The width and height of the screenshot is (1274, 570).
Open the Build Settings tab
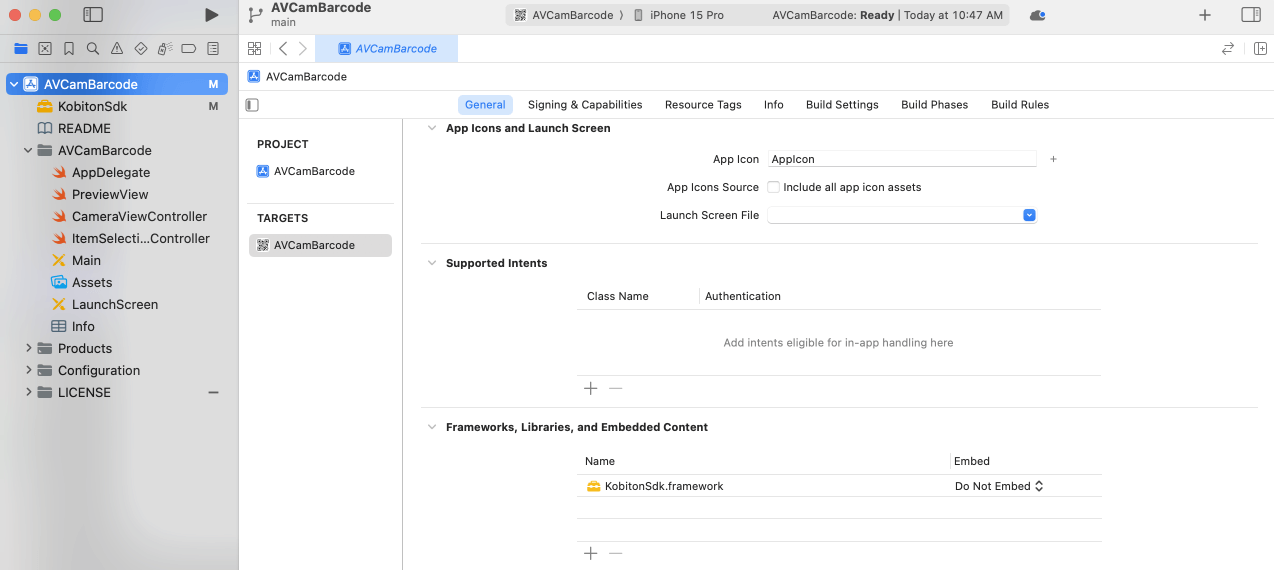(842, 104)
